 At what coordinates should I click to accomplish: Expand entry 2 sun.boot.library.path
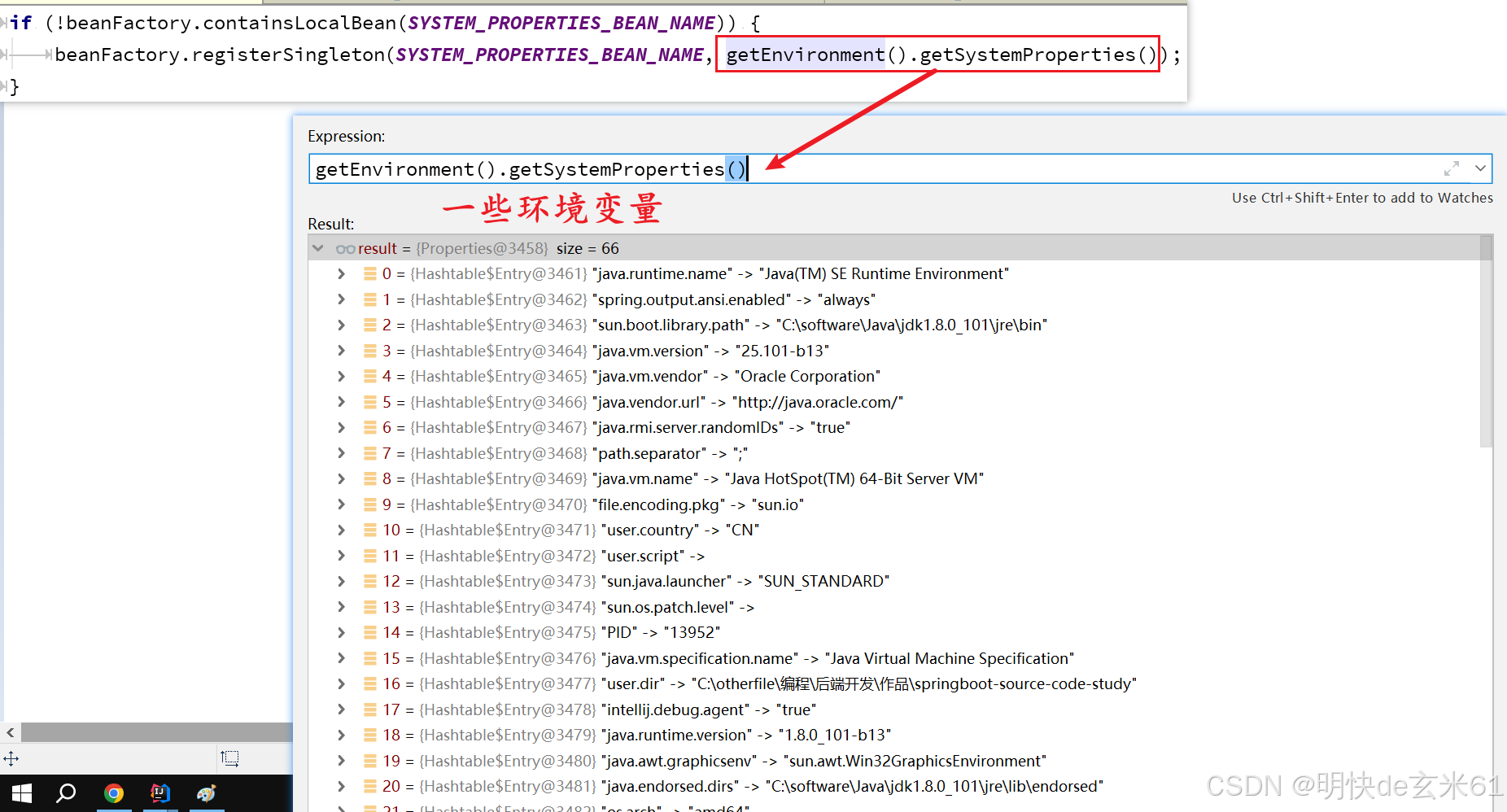coord(342,325)
